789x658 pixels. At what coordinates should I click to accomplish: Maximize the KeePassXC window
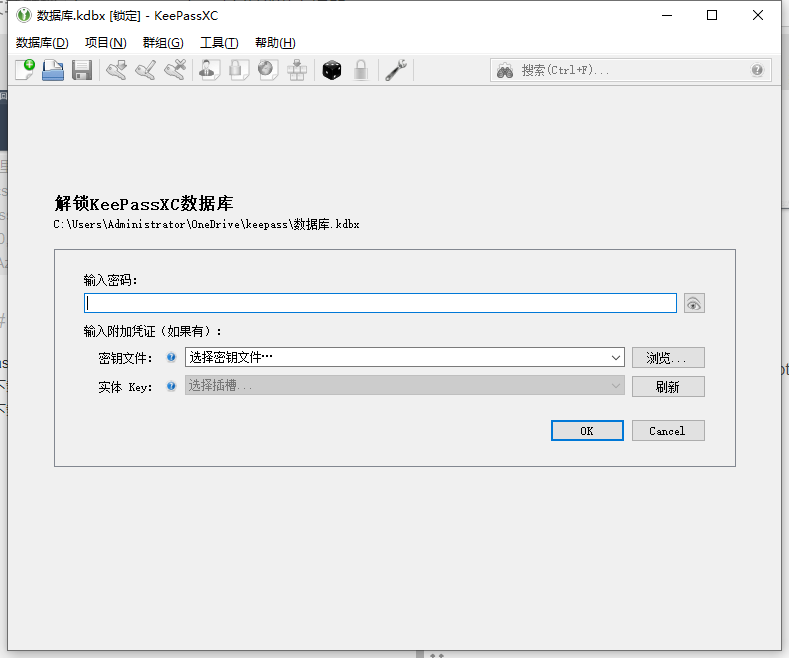(712, 16)
